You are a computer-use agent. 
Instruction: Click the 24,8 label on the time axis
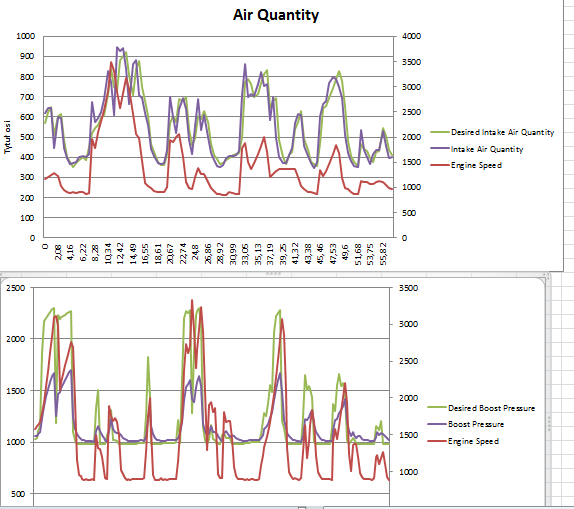point(195,252)
